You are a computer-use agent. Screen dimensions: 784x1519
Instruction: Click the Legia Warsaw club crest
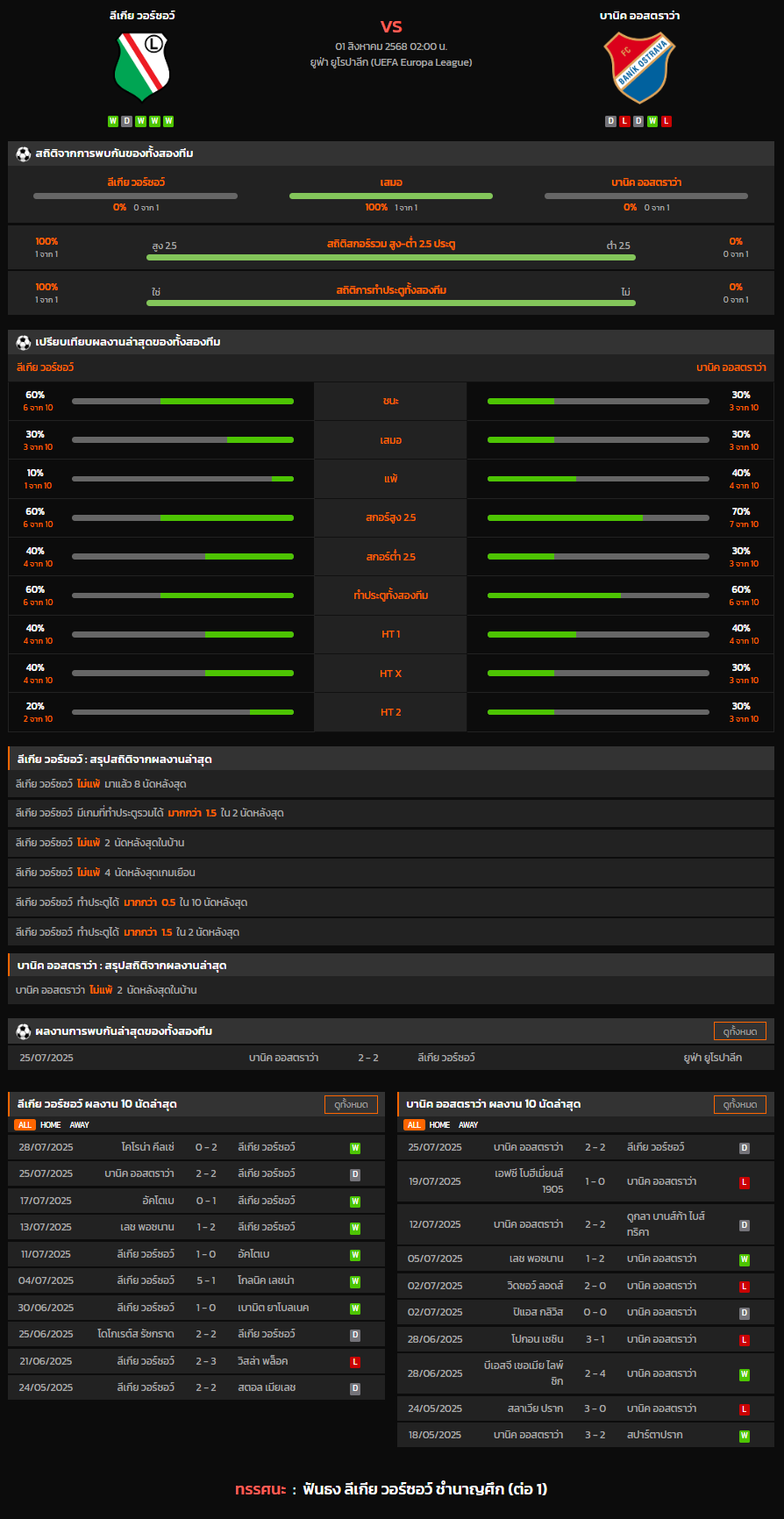tap(142, 67)
